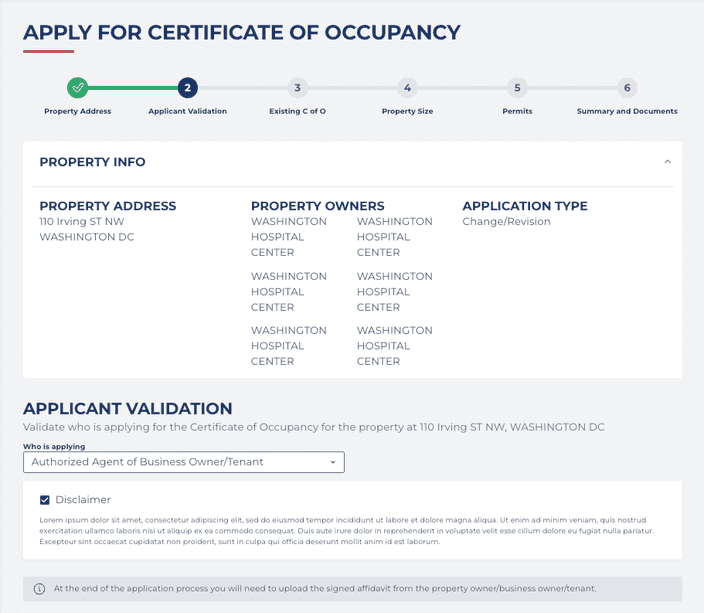
Task: Click the green progress bar between steps 1 and 2
Action: 132,88
